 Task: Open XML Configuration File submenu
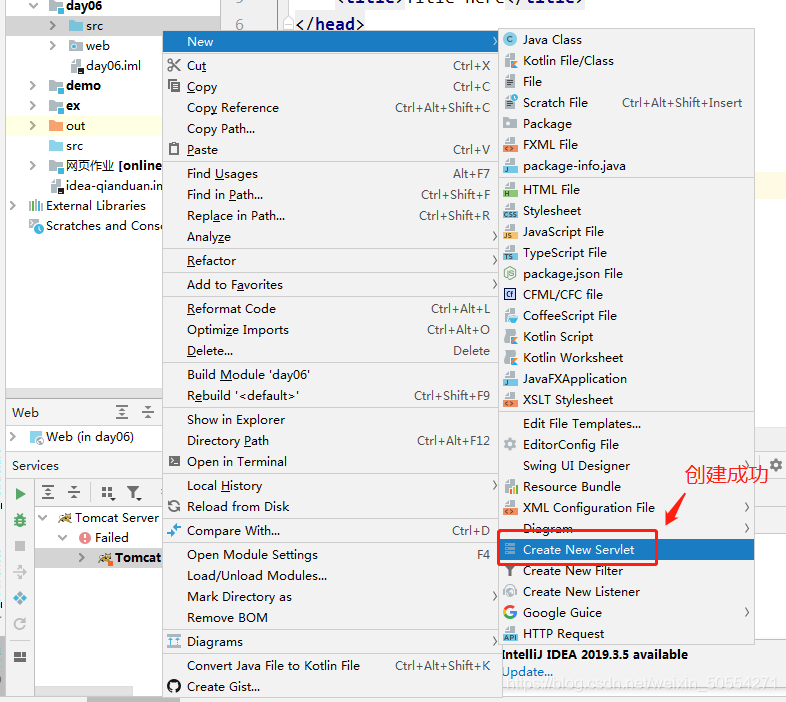[x=627, y=508]
